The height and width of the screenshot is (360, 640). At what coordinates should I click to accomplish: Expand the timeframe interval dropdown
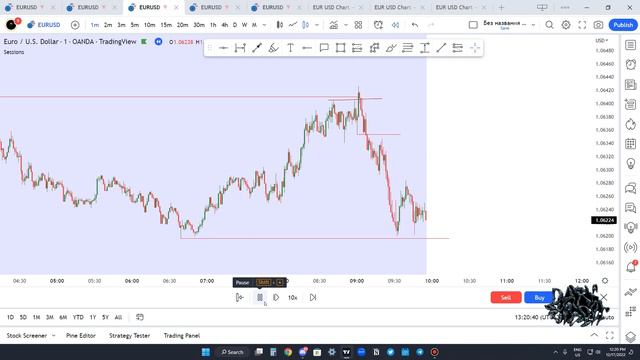[264, 25]
